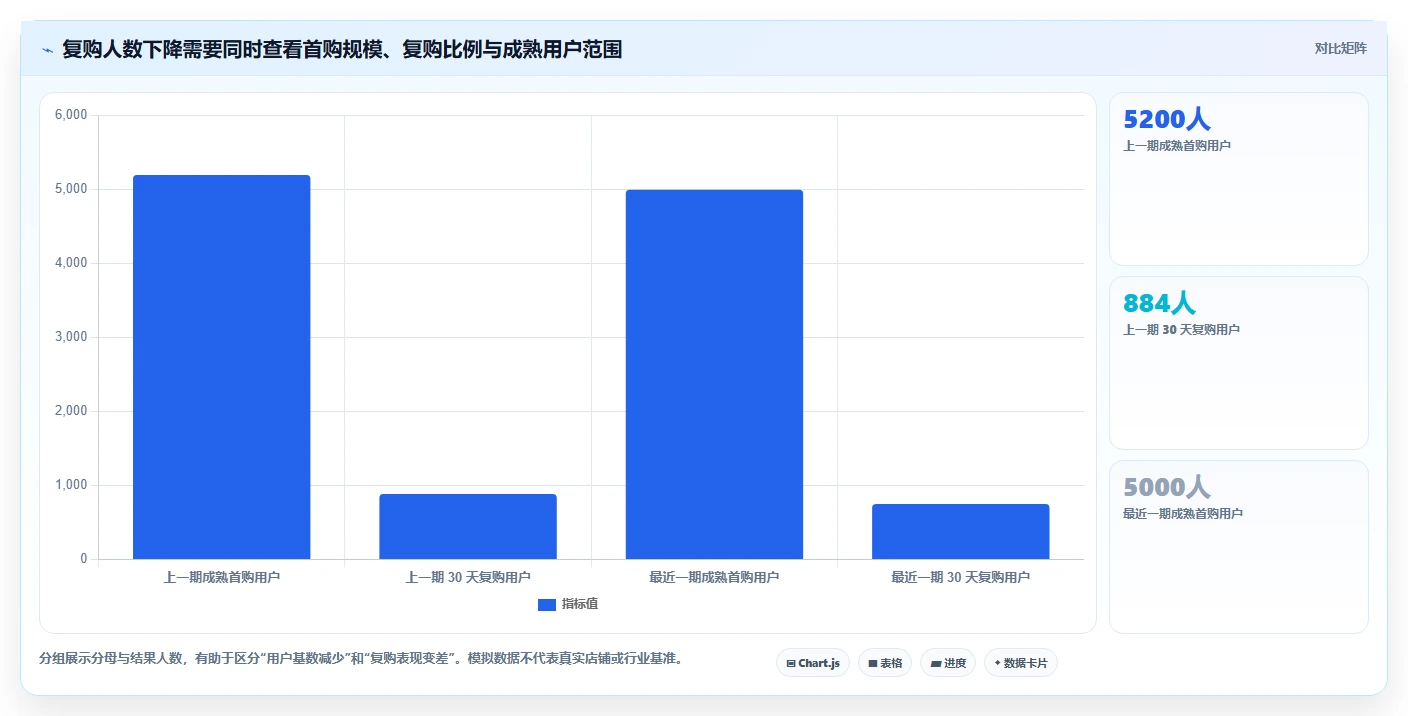This screenshot has height=716, width=1408.
Task: Select the 进度 chip
Action: (948, 663)
